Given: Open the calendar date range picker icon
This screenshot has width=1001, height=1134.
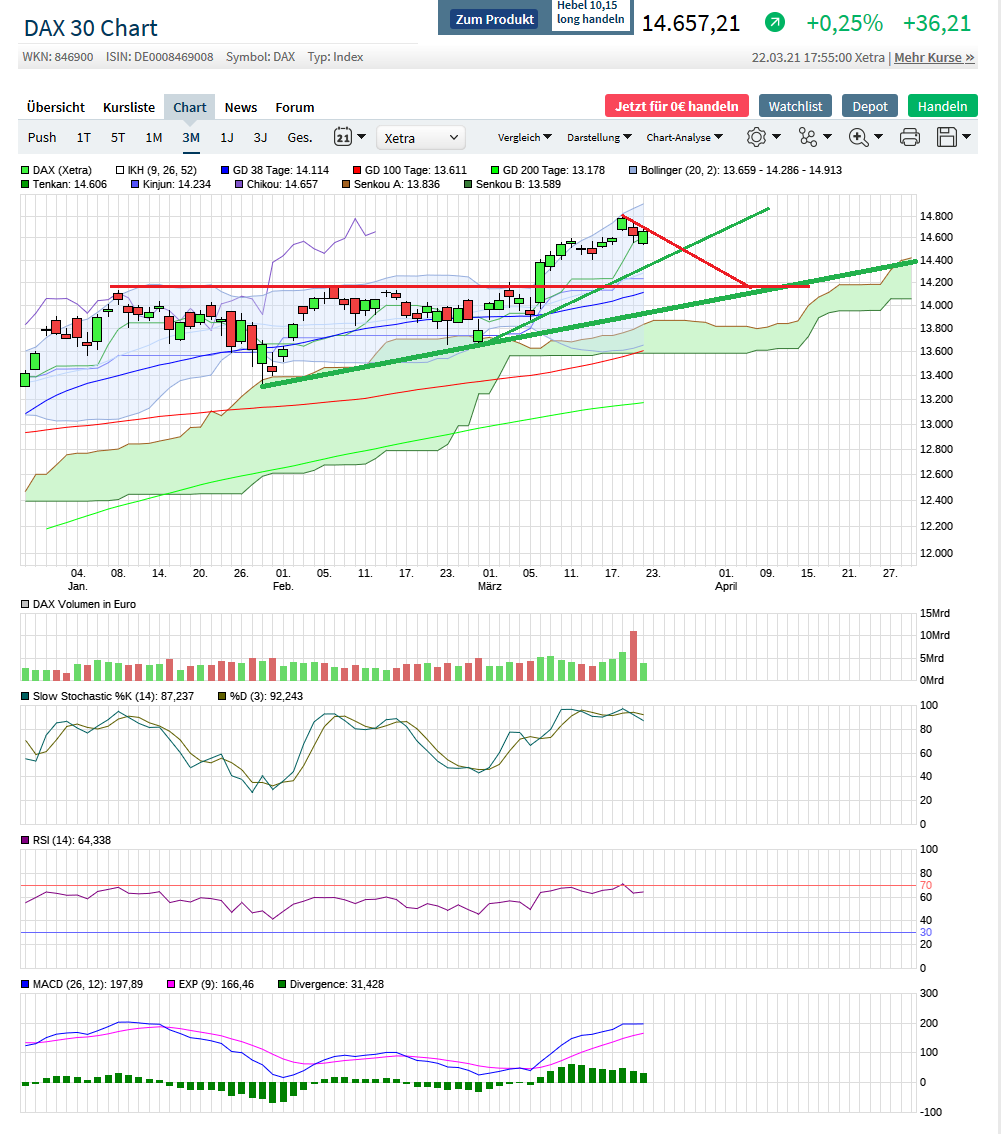Looking at the screenshot, I should click(x=343, y=137).
